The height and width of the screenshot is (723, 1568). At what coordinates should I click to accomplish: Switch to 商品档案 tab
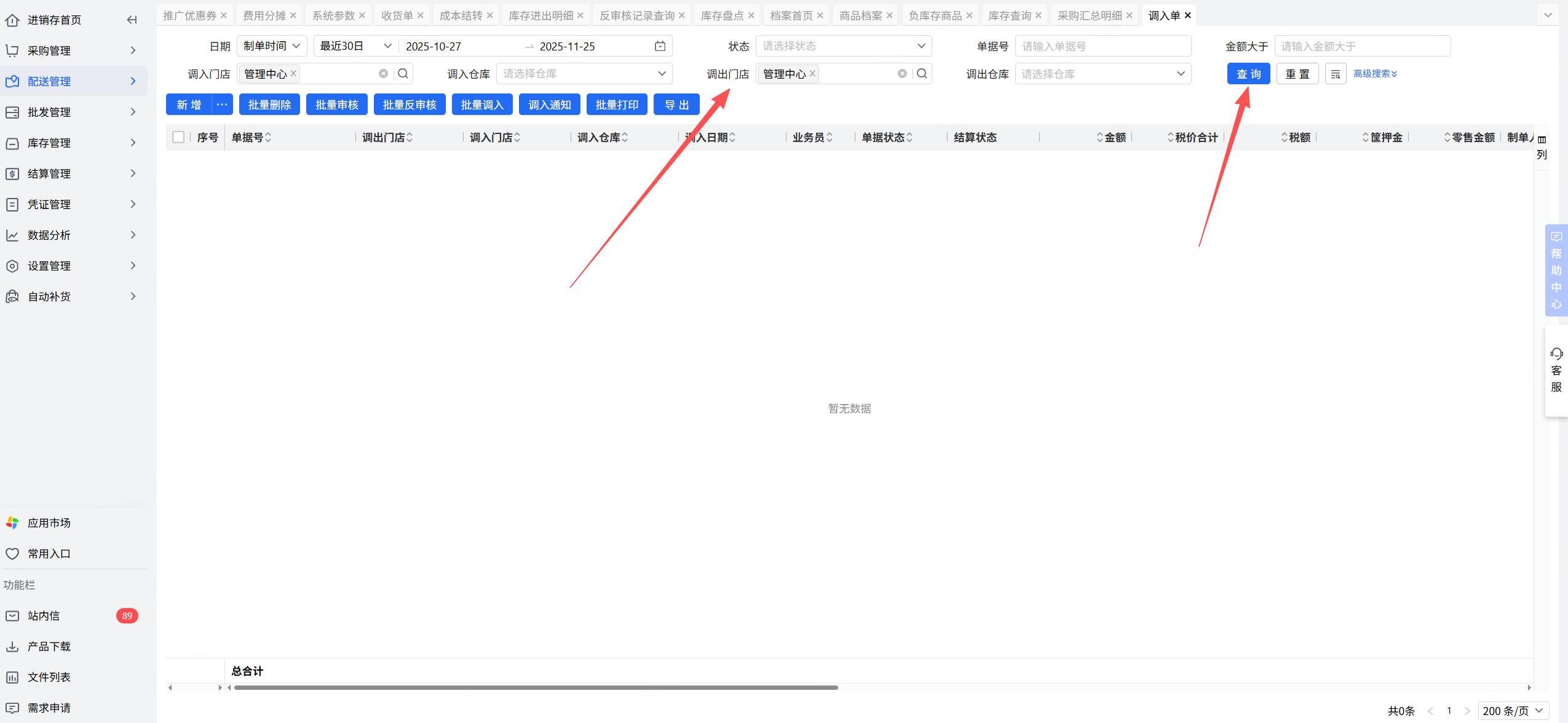860,15
